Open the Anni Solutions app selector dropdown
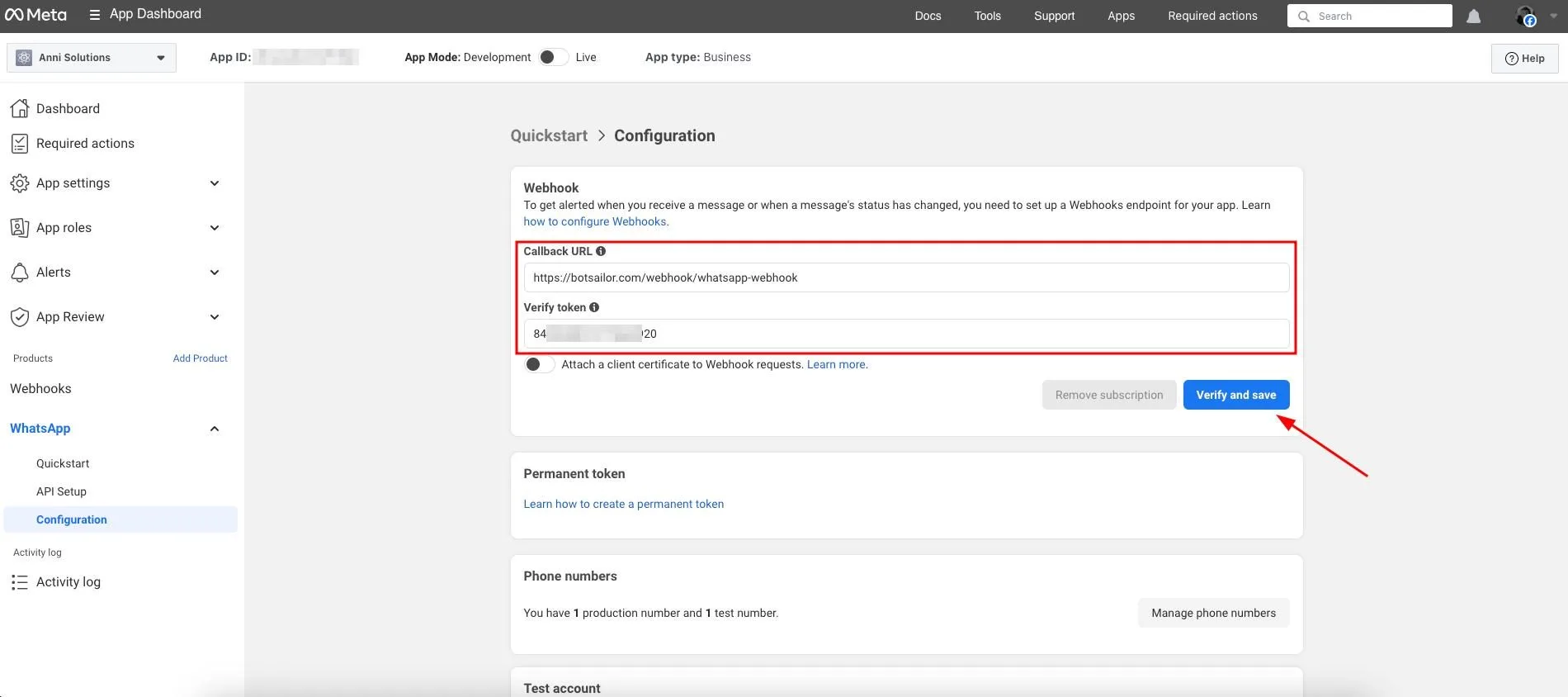The width and height of the screenshot is (1568, 697). 91,58
